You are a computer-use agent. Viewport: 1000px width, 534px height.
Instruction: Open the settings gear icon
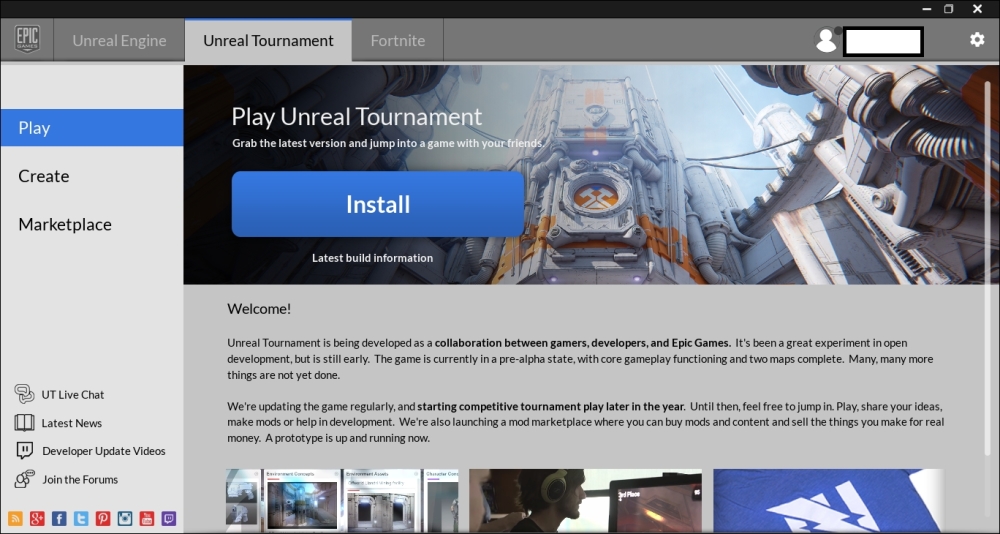click(977, 40)
